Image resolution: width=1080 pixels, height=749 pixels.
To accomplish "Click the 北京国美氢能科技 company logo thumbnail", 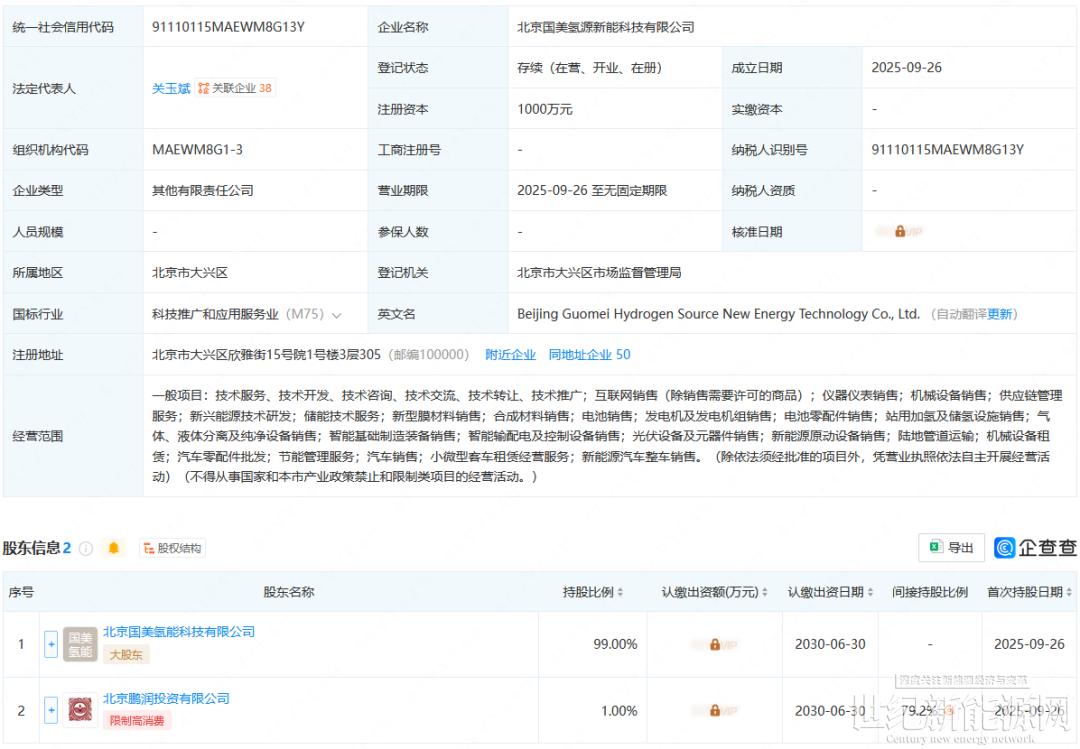I will (80, 644).
